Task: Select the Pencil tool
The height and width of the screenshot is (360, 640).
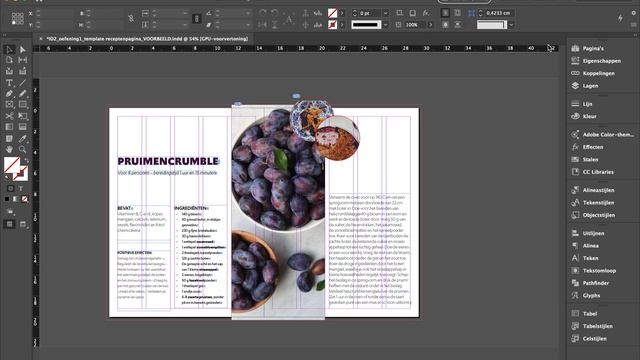Action: 23,94
